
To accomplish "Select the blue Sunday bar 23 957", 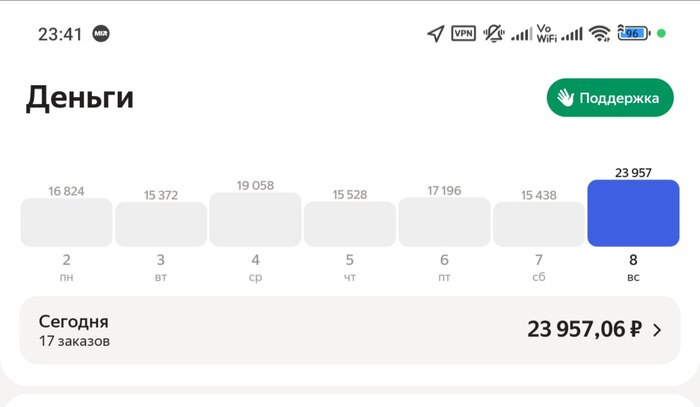I will pyautogui.click(x=633, y=213).
